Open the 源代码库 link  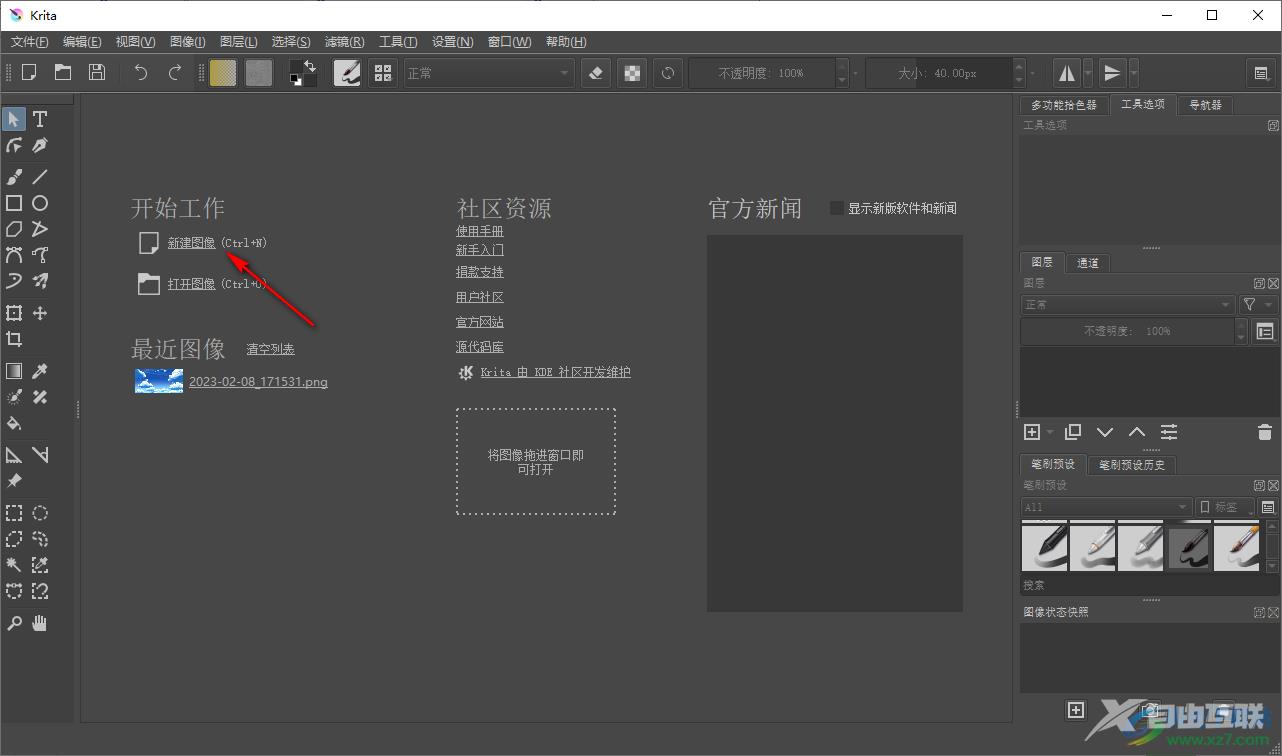tap(480, 347)
